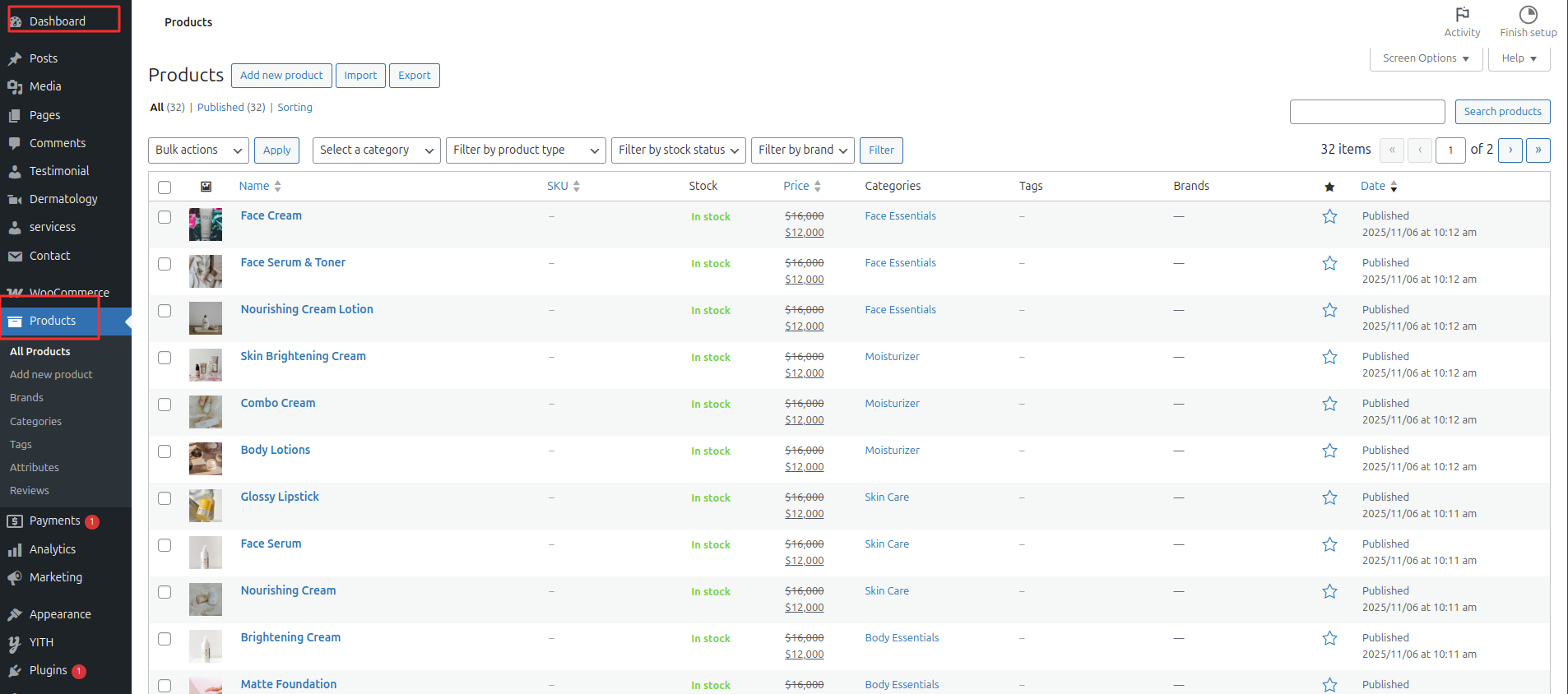
Task: Check the select all products checkbox
Action: 165,187
